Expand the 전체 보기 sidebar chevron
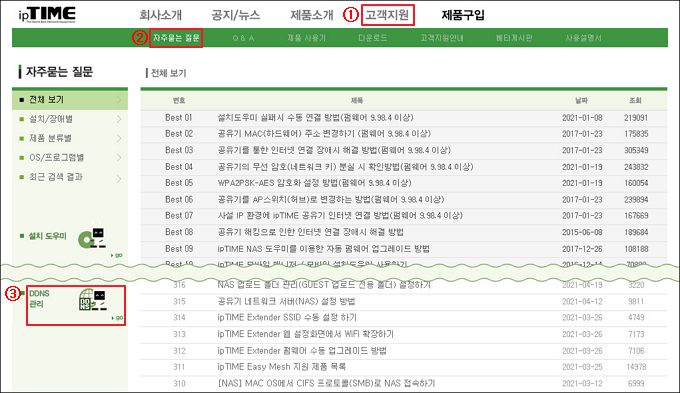The image size is (680, 393). 119,100
